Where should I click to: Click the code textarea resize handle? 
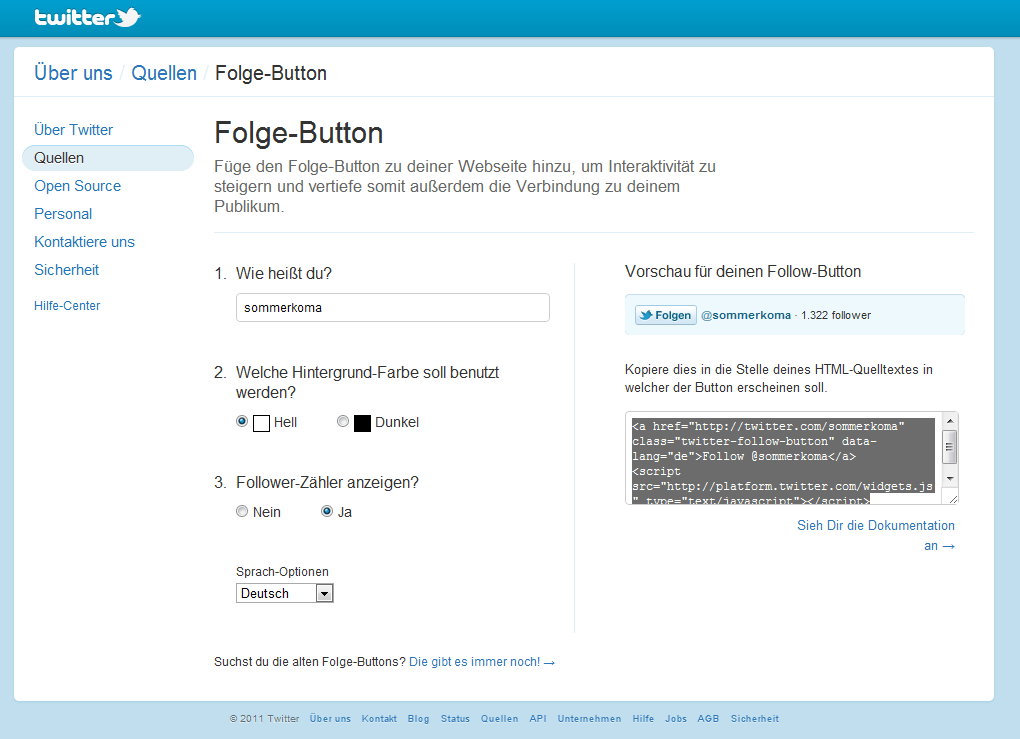(x=953, y=499)
